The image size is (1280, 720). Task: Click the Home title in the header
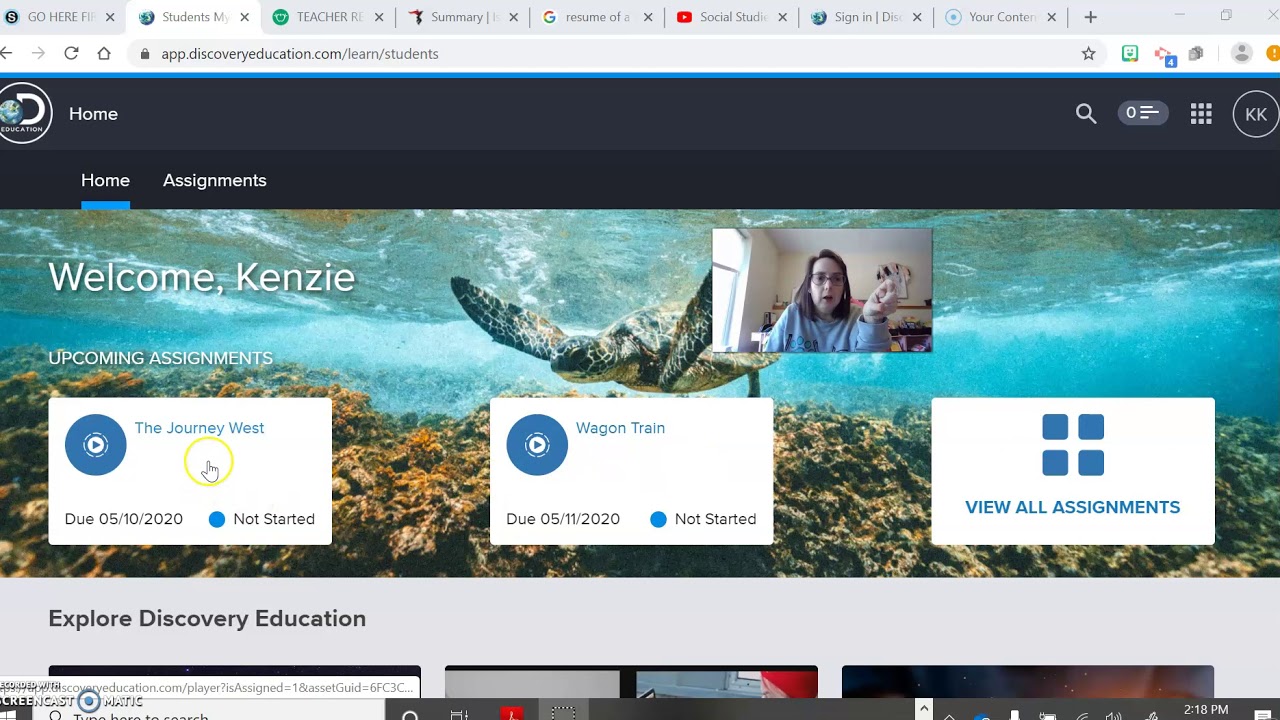point(93,114)
